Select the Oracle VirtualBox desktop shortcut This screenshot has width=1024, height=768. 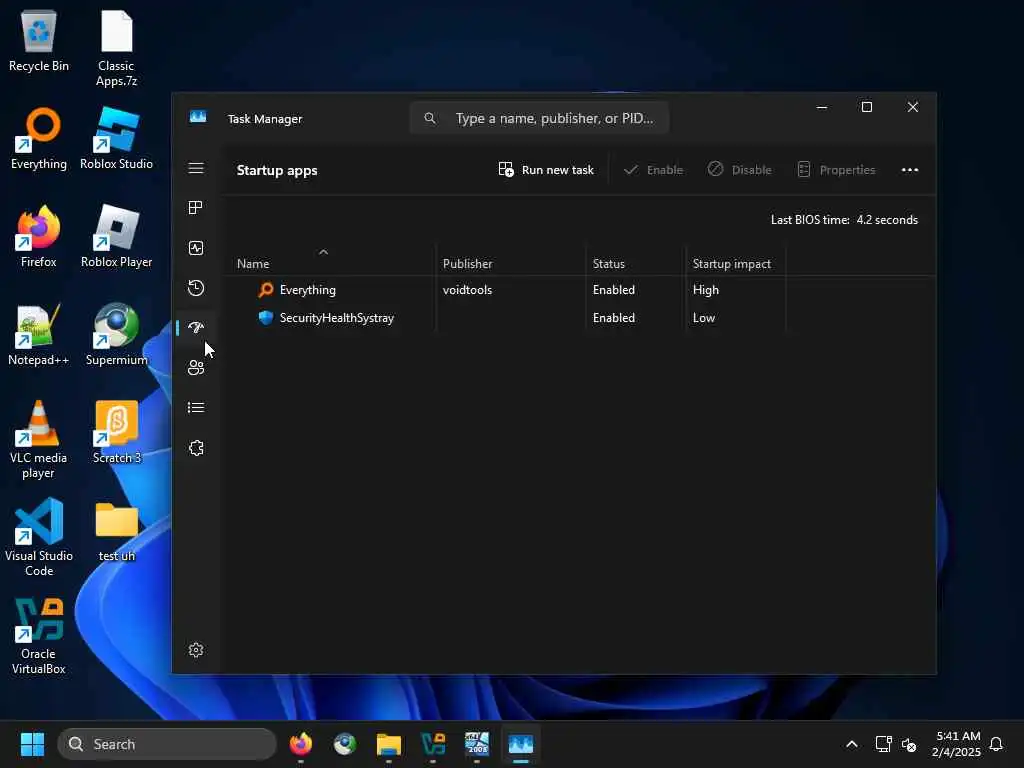39,636
